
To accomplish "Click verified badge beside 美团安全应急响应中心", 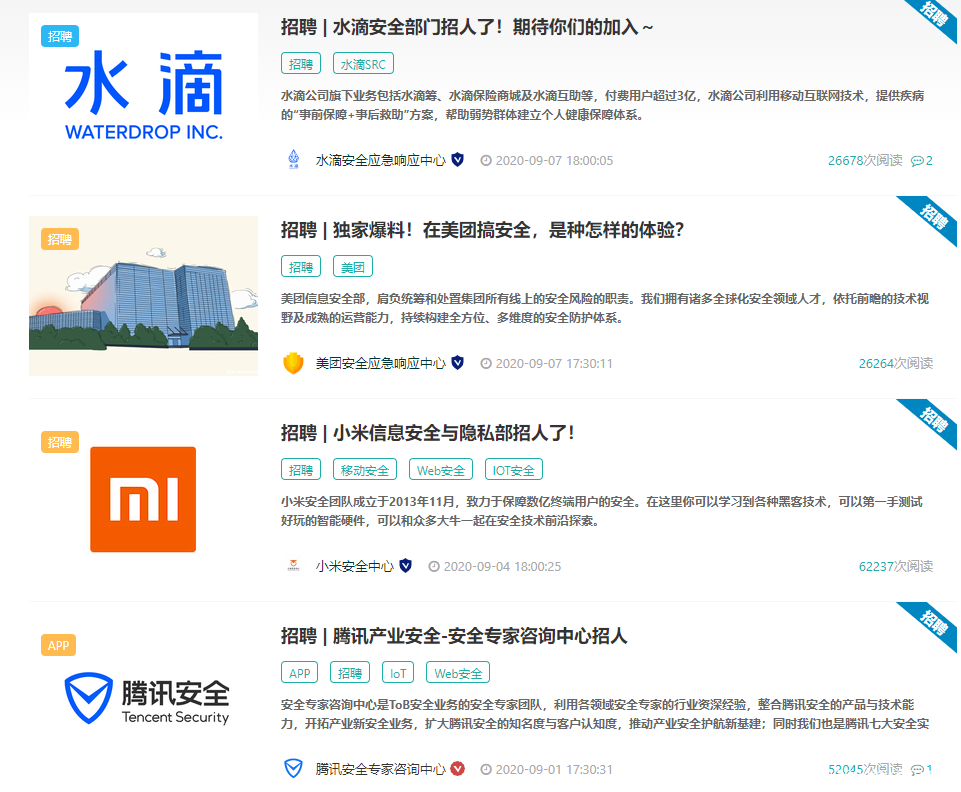I will (x=458, y=363).
